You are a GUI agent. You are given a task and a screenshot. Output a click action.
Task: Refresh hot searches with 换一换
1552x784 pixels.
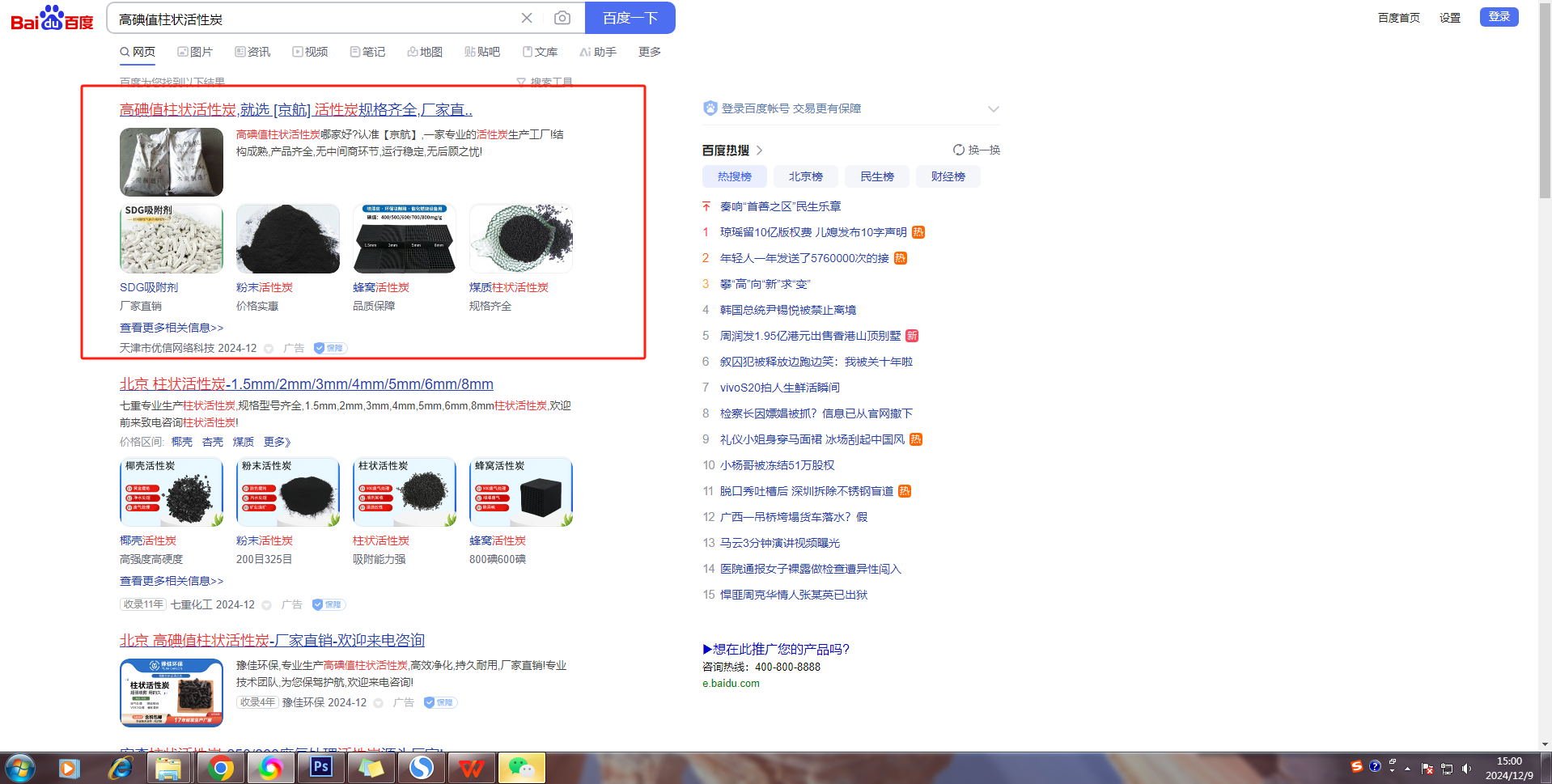coord(977,150)
